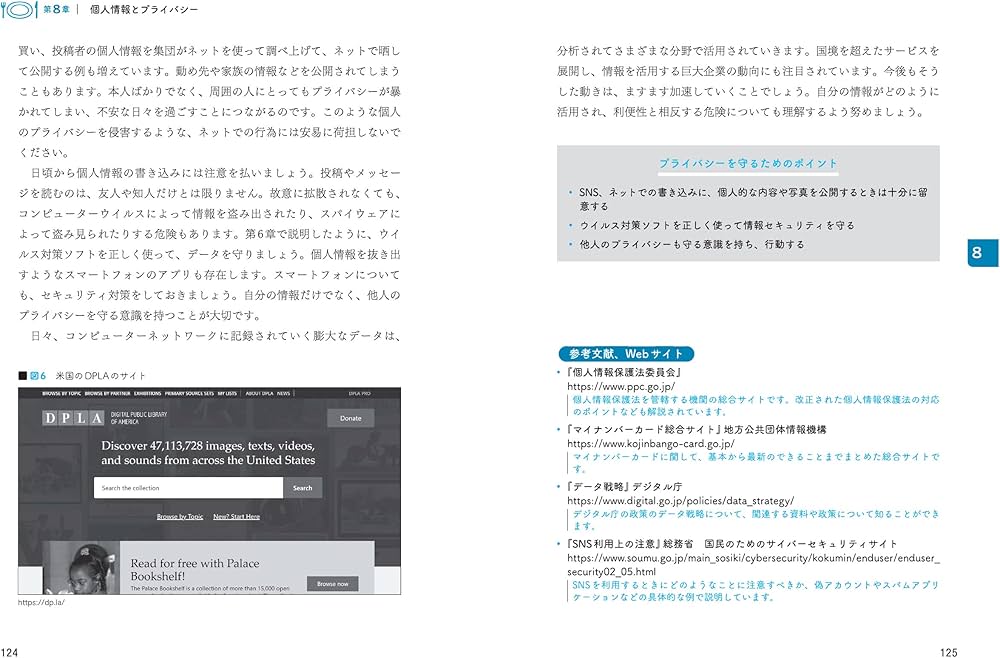Open the About DPLA nav link
Screen dimensions: 1000x658
click(260, 393)
